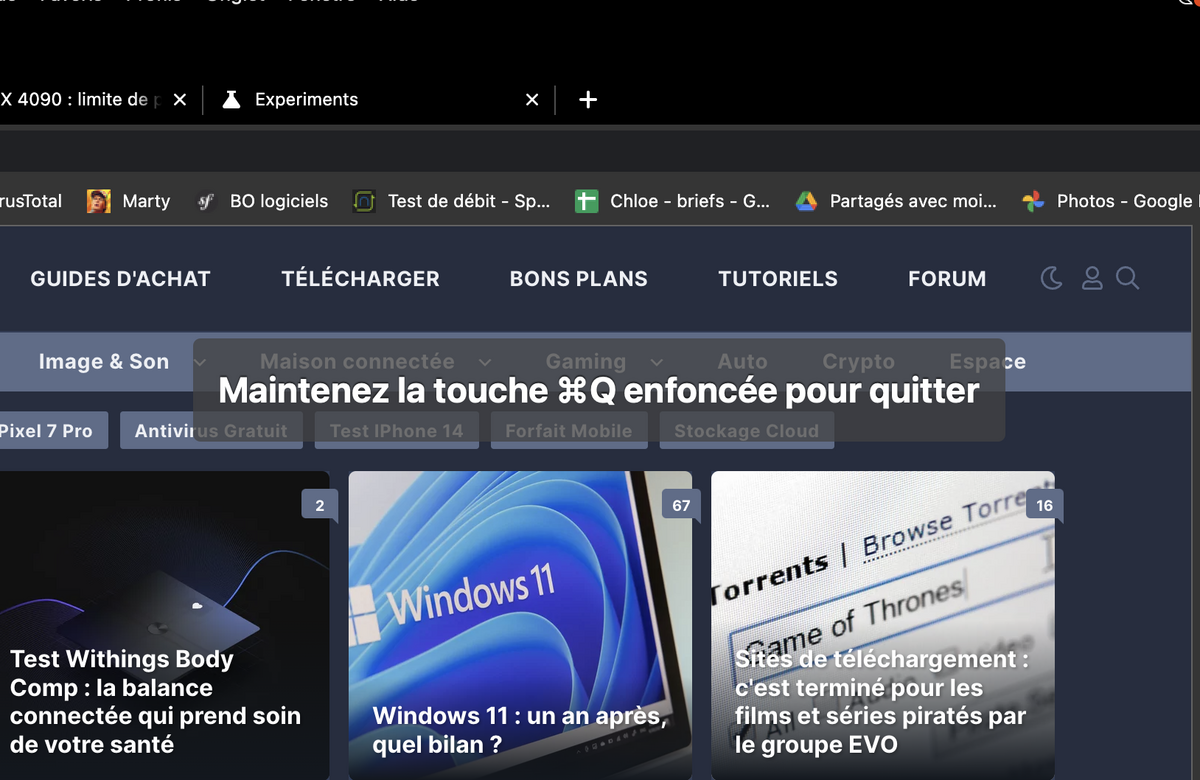Open the 67 comments badge
Viewport: 1200px width, 780px height.
(681, 506)
